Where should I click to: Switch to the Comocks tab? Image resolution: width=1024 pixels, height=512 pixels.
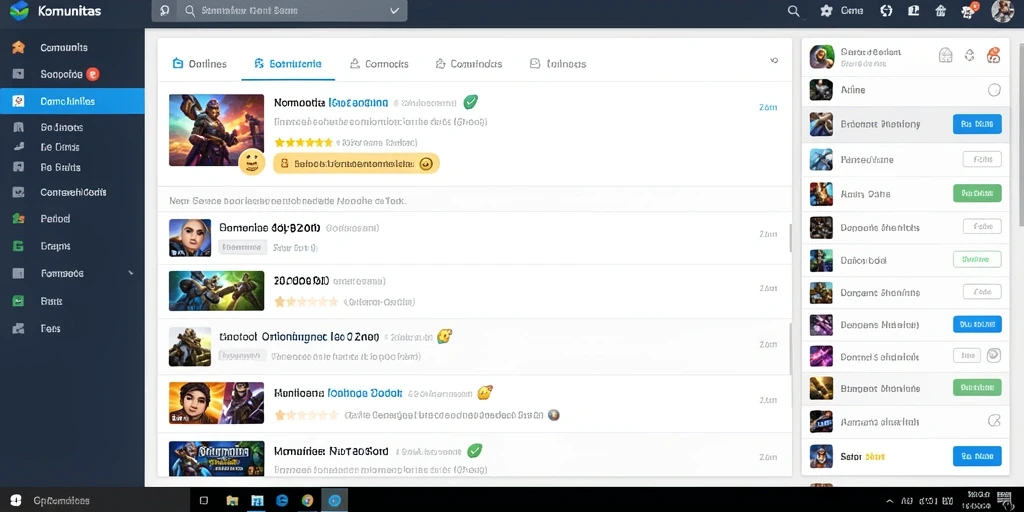coord(379,63)
